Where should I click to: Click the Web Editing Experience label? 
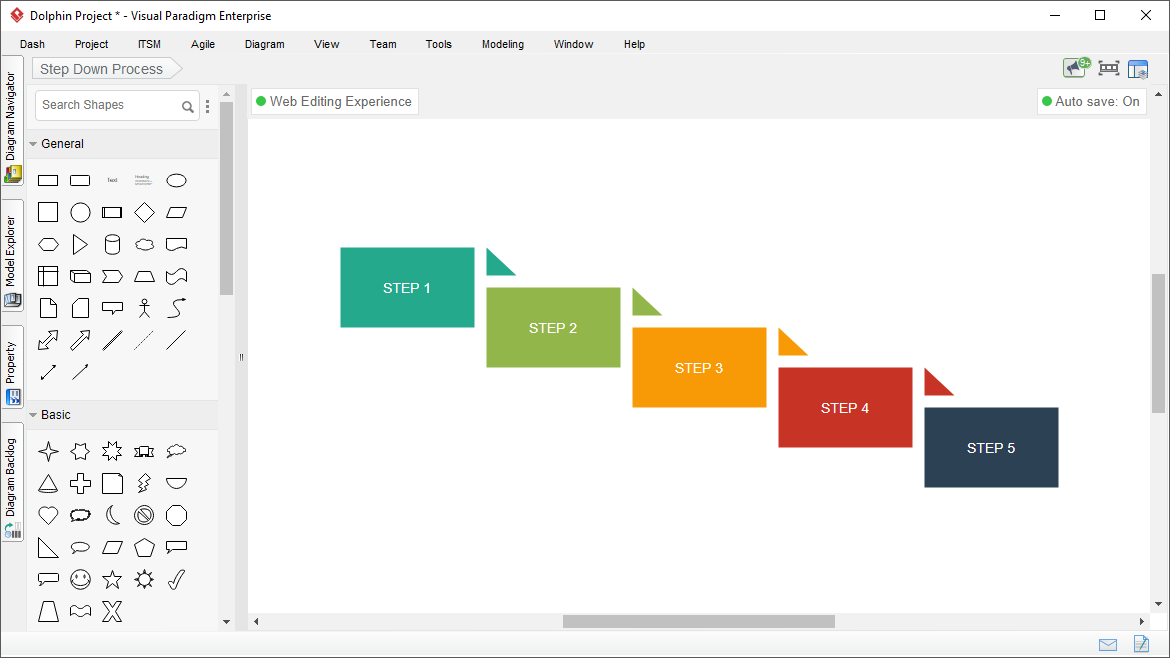coord(335,101)
